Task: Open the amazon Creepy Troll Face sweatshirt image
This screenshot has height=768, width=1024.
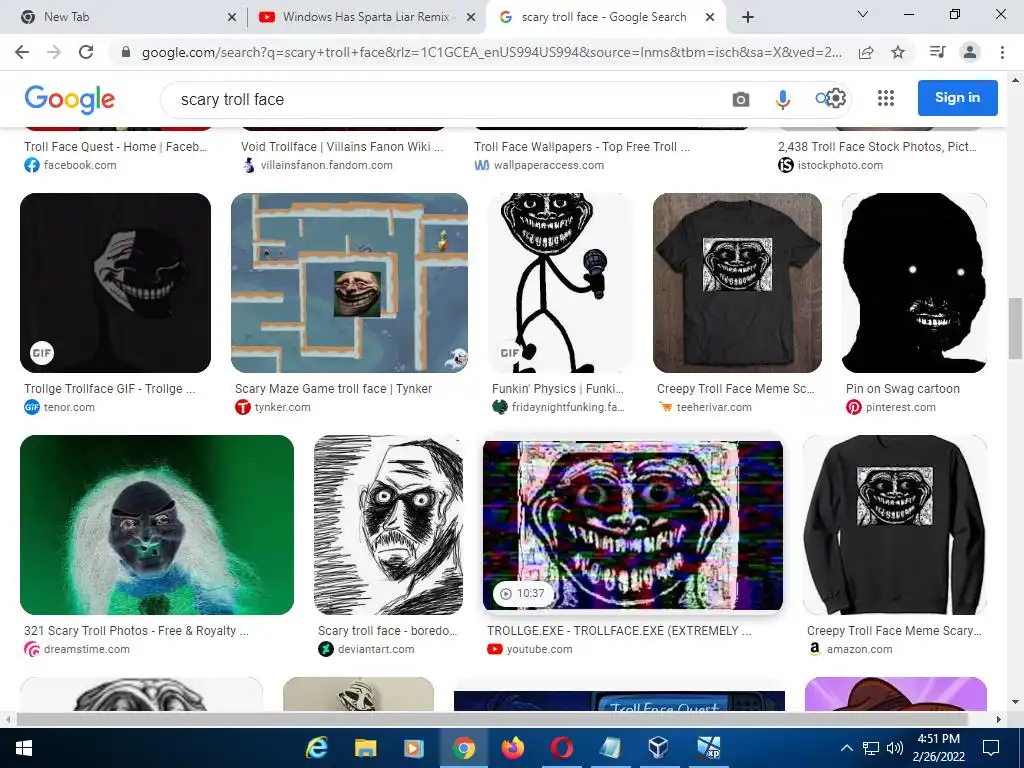Action: point(895,525)
